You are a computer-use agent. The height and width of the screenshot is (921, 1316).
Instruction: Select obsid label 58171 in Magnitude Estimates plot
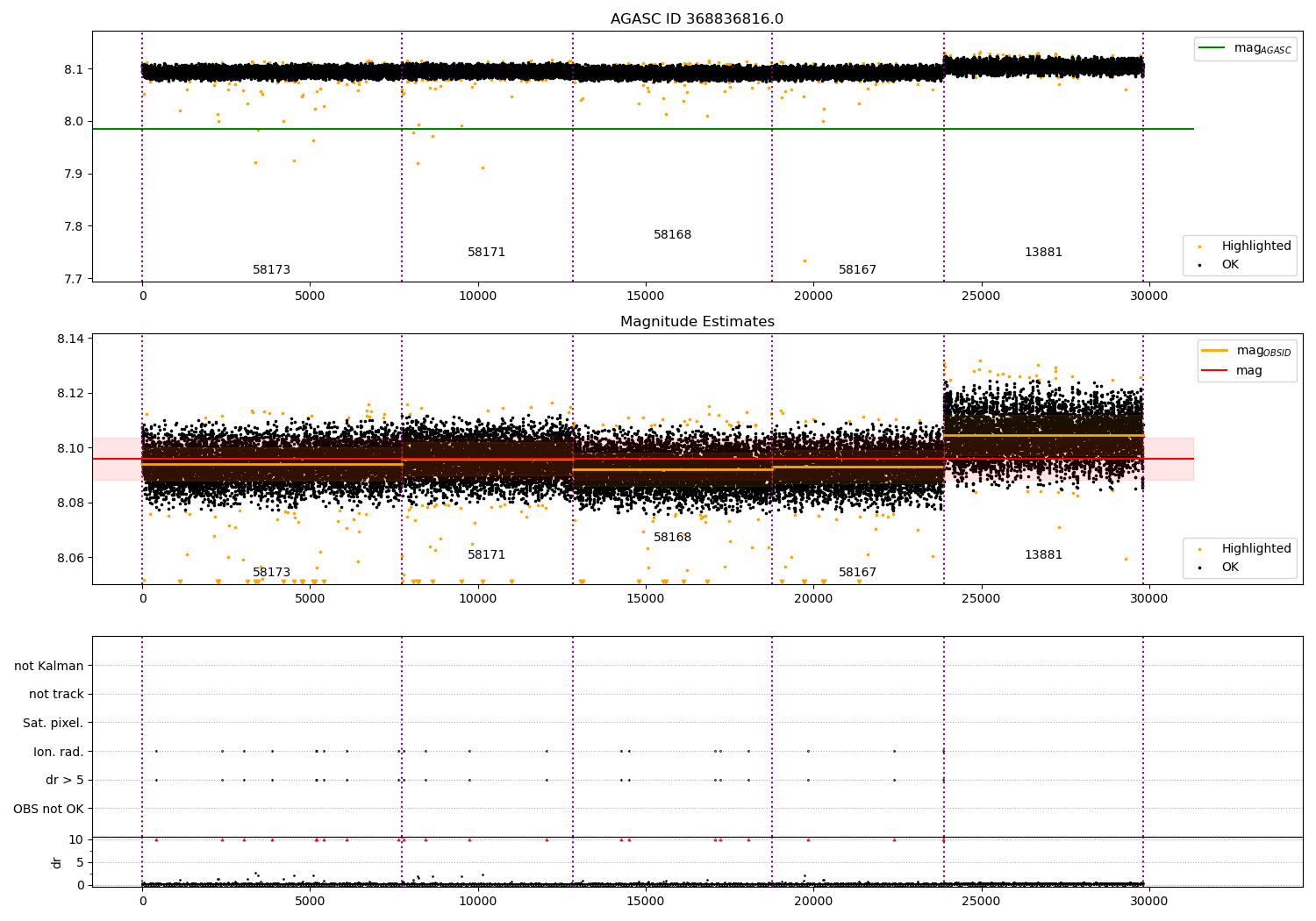click(x=486, y=555)
